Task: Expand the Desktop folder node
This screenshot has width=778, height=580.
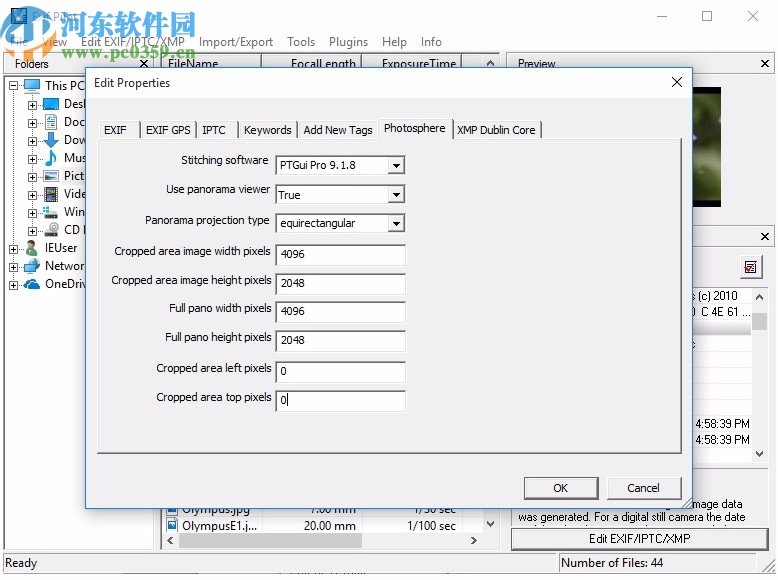Action: [x=32, y=105]
